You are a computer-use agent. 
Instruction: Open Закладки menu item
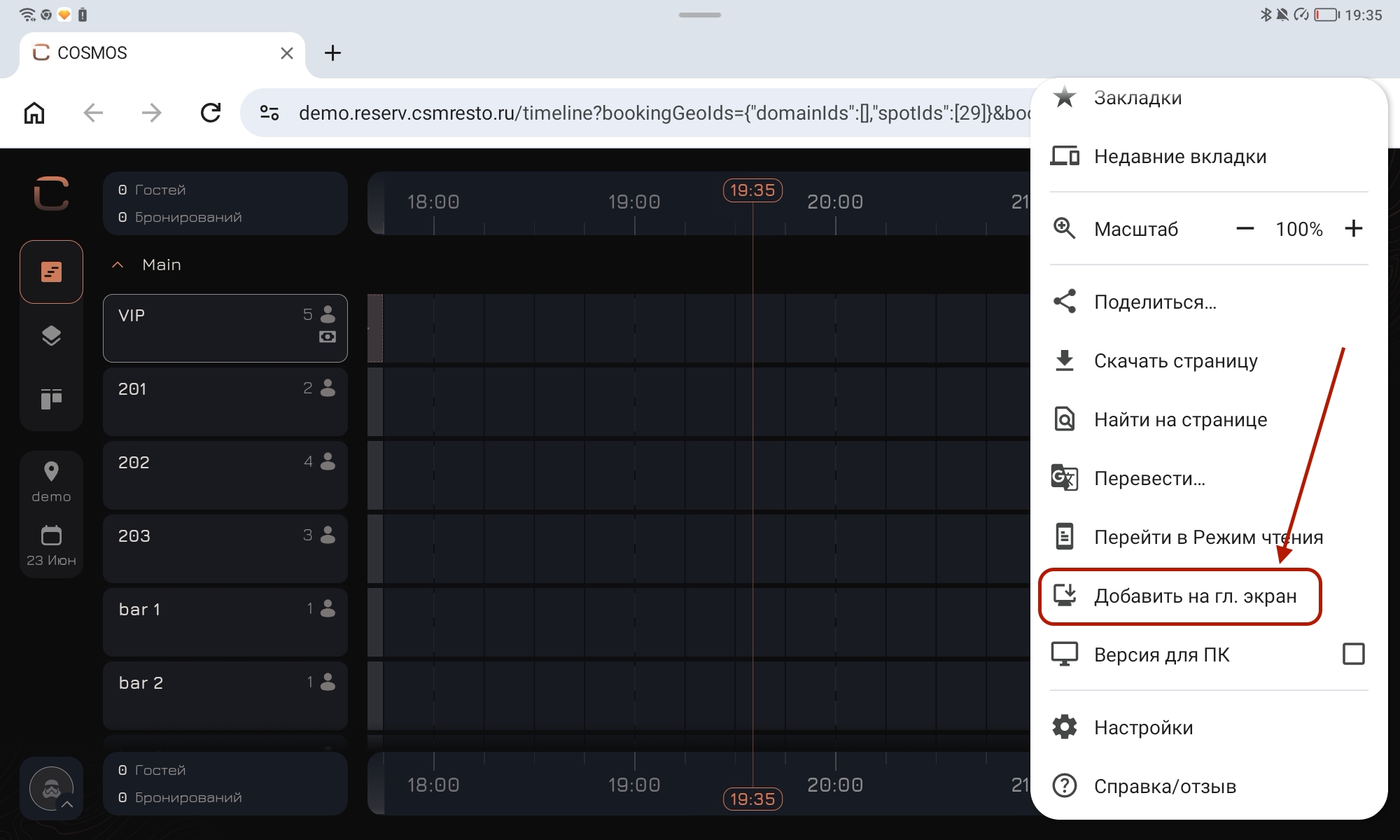tap(1209, 98)
